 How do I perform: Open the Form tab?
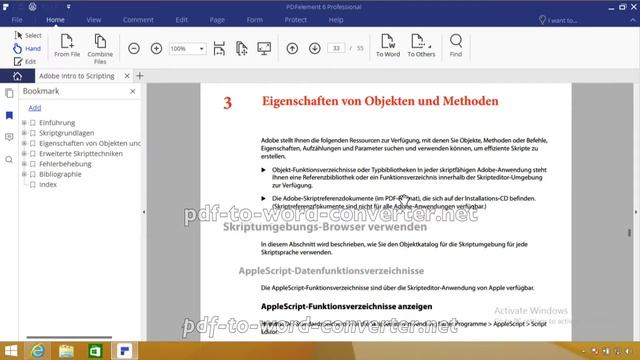255,20
